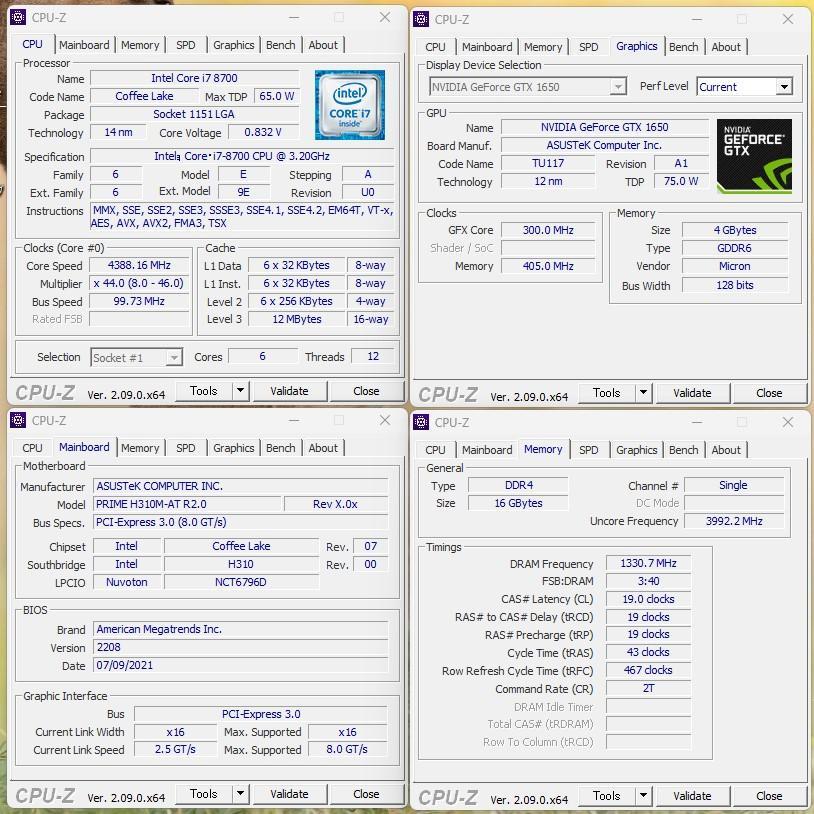This screenshot has width=814, height=814.
Task: Click Close button in Memory window
Action: point(769,796)
